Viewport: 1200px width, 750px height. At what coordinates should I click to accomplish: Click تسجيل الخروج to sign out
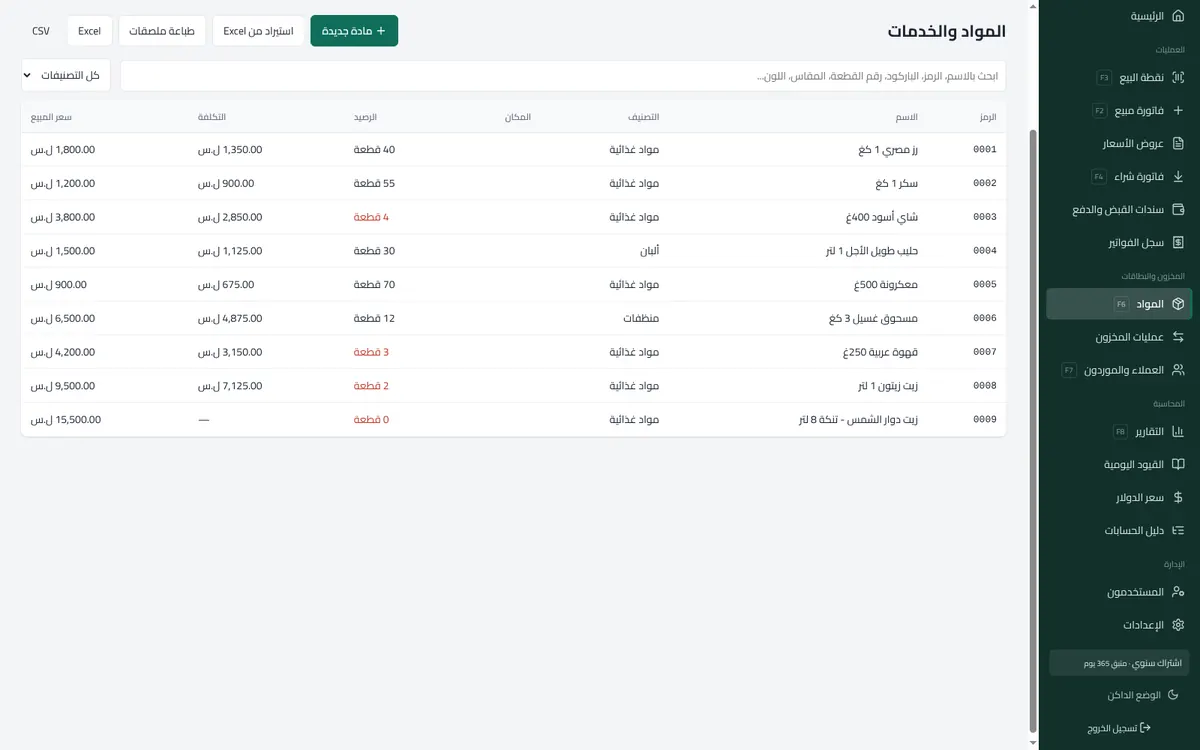[x=1119, y=728]
